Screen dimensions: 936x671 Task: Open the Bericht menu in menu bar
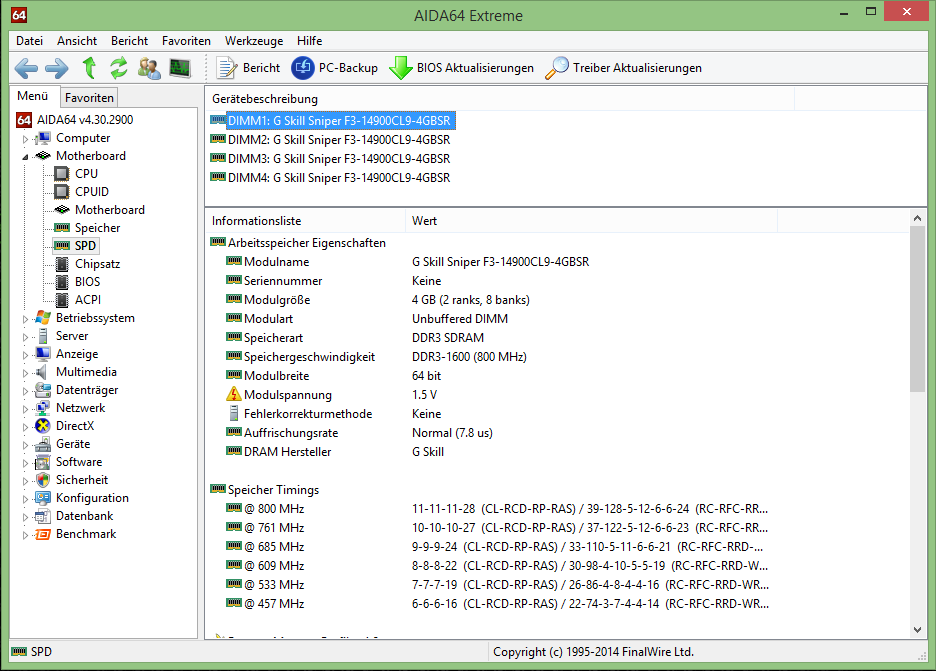[130, 41]
